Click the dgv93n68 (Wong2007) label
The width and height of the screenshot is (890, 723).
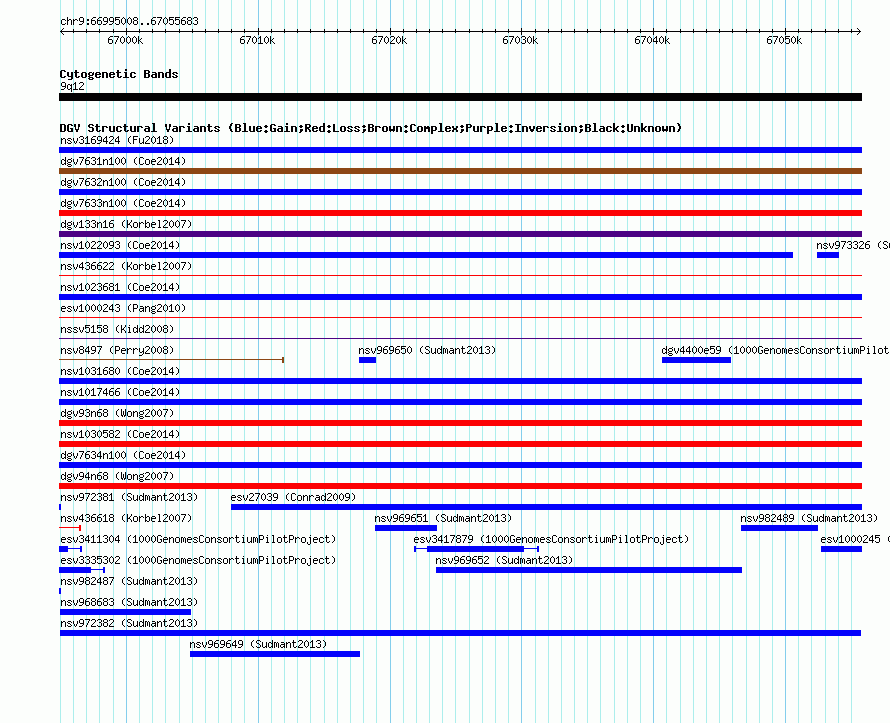(117, 413)
